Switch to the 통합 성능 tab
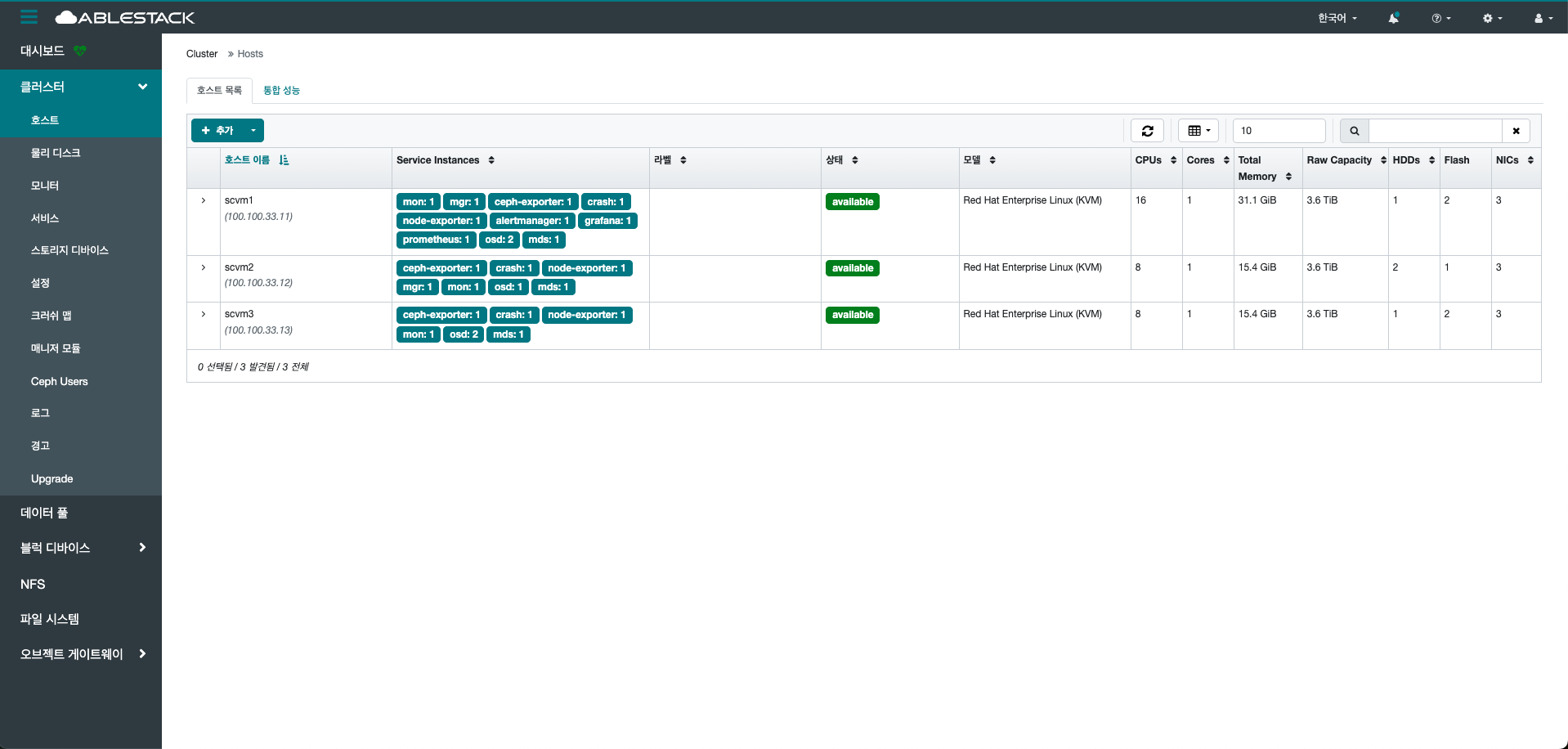 (281, 91)
